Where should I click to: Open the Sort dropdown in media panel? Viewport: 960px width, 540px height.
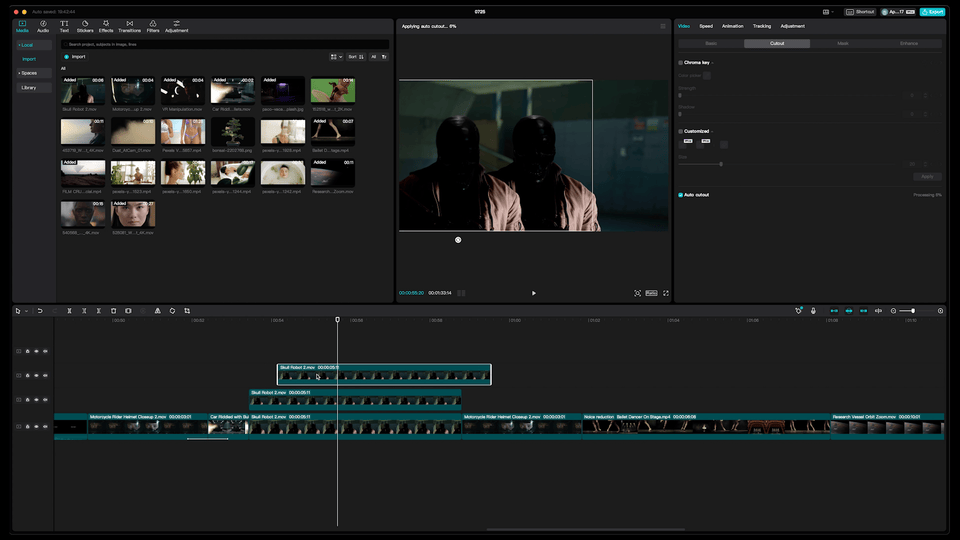click(356, 57)
